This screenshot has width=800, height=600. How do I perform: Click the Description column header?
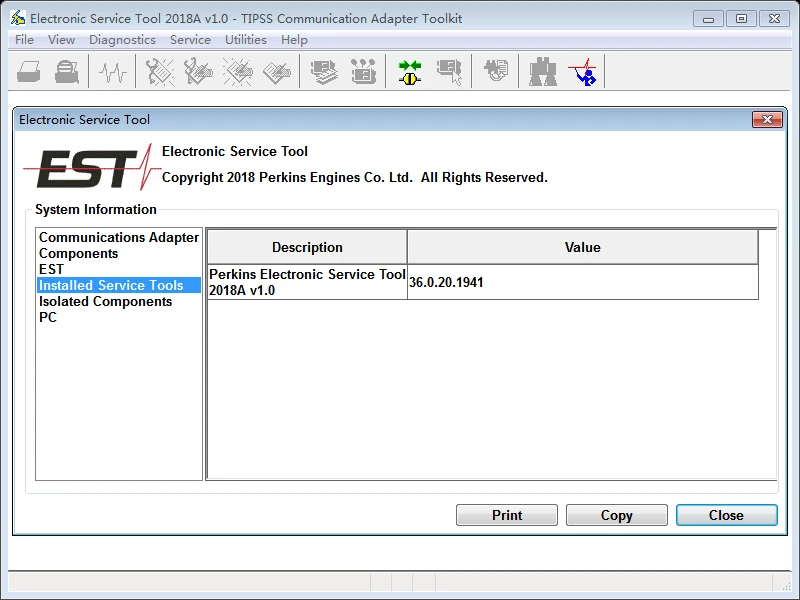click(x=307, y=247)
